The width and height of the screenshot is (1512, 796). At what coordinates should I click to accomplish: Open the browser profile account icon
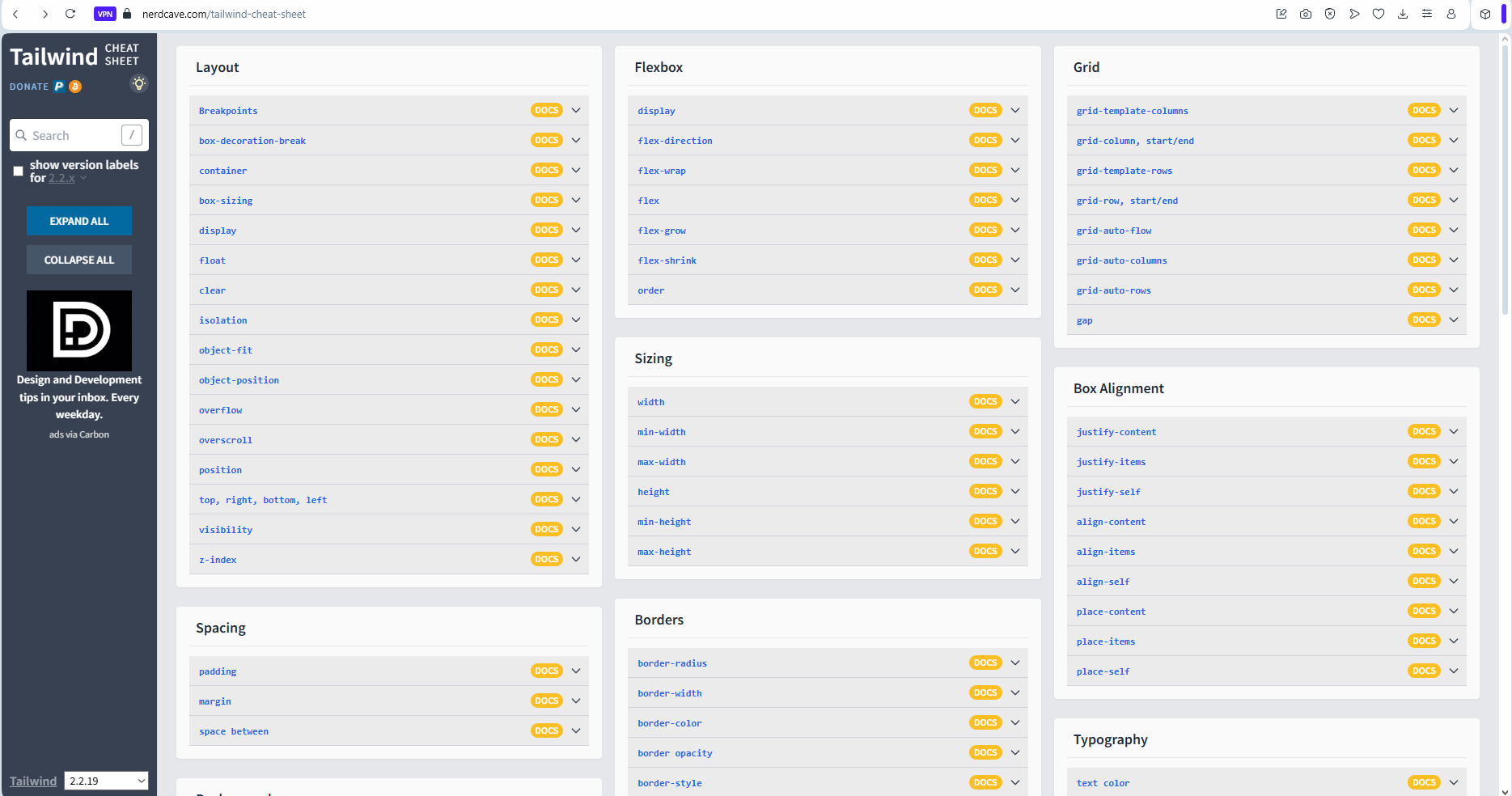(1451, 14)
